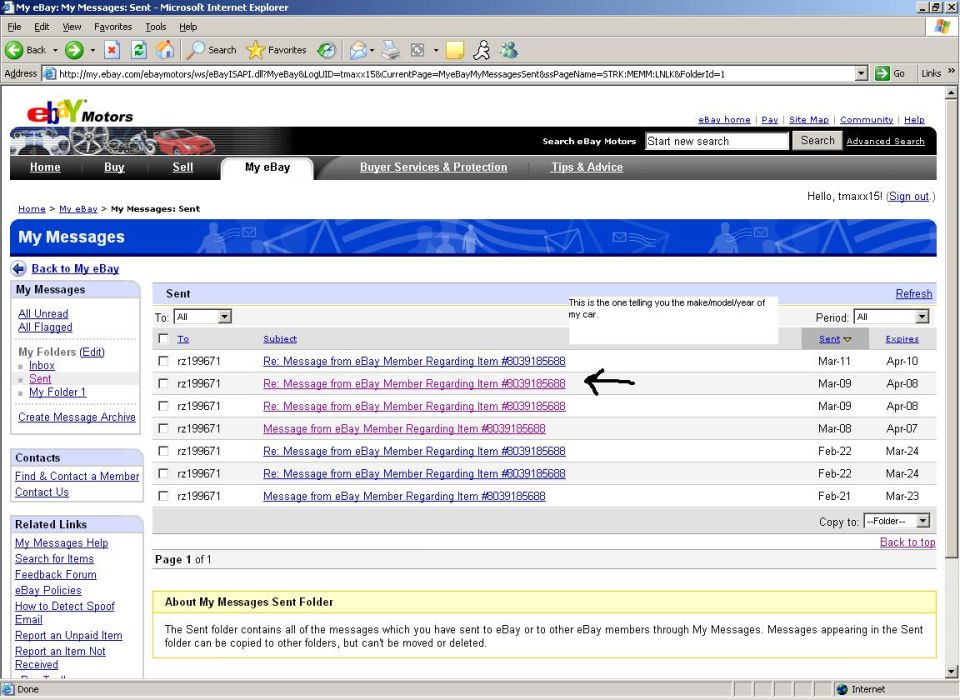Open the Inbox folder link
The image size is (960, 700).
tap(42, 365)
